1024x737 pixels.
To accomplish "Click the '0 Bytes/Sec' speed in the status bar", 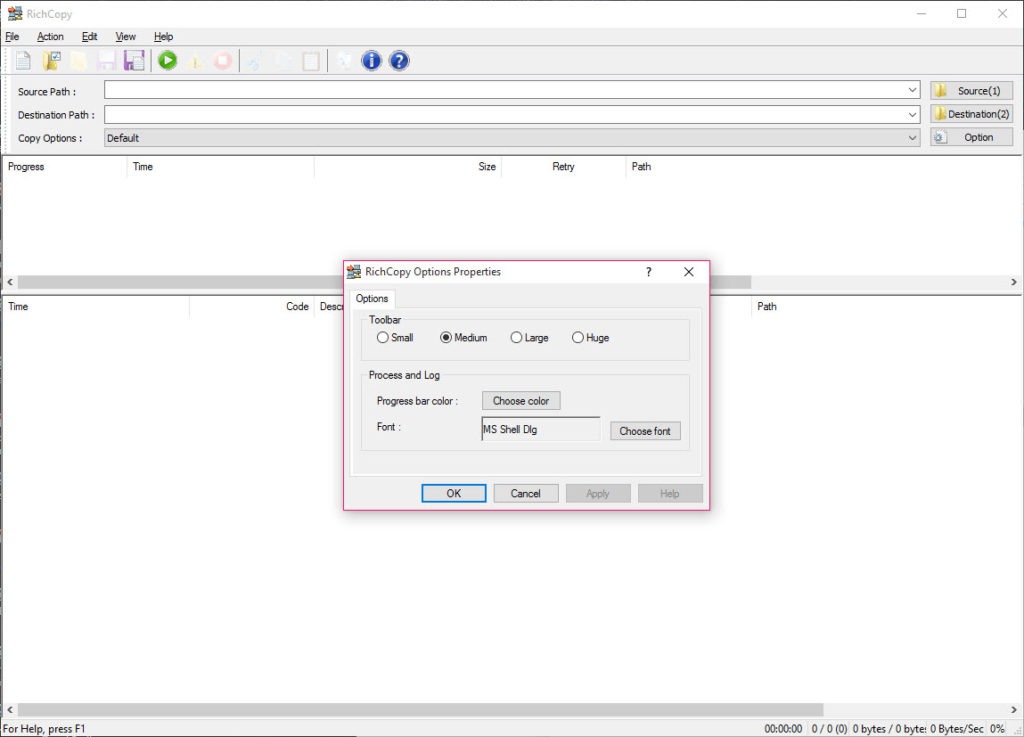I will click(x=957, y=729).
